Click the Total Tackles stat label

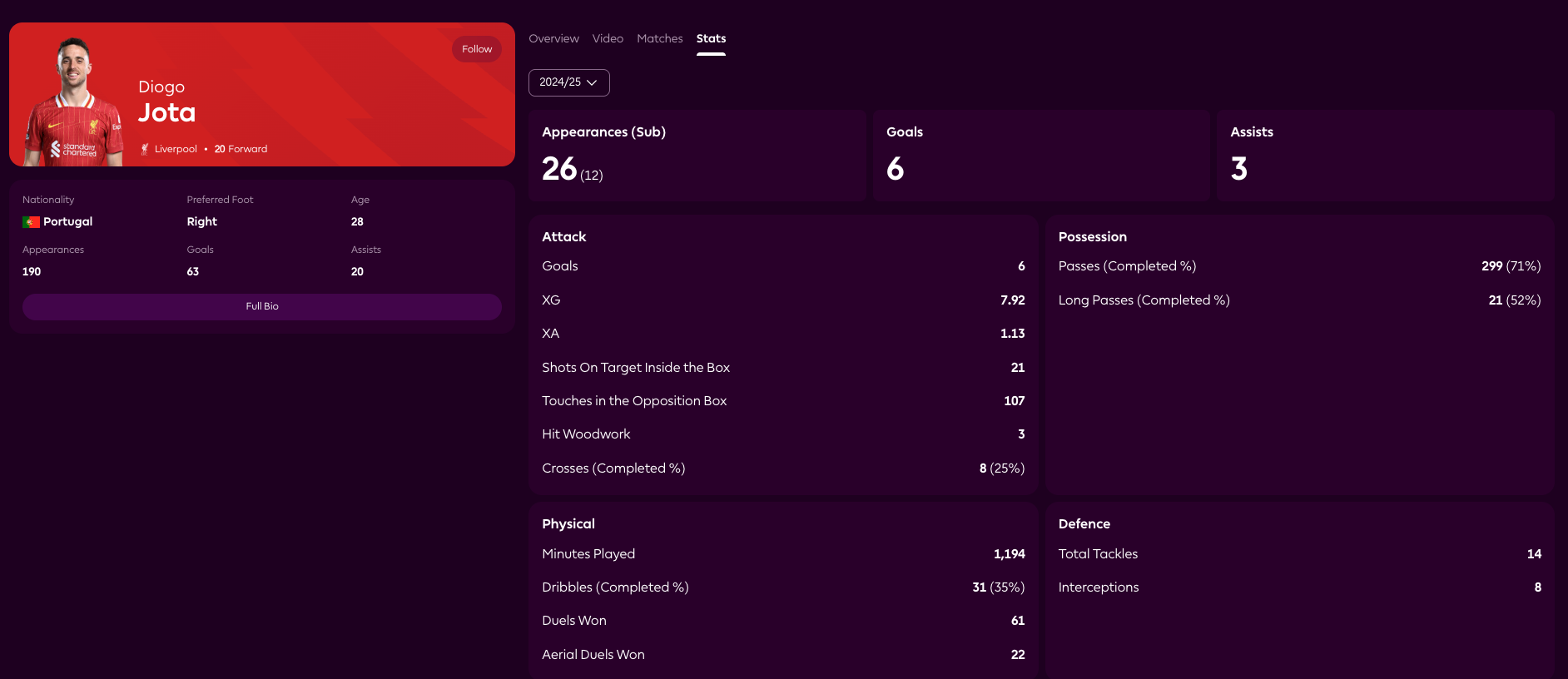[1098, 553]
